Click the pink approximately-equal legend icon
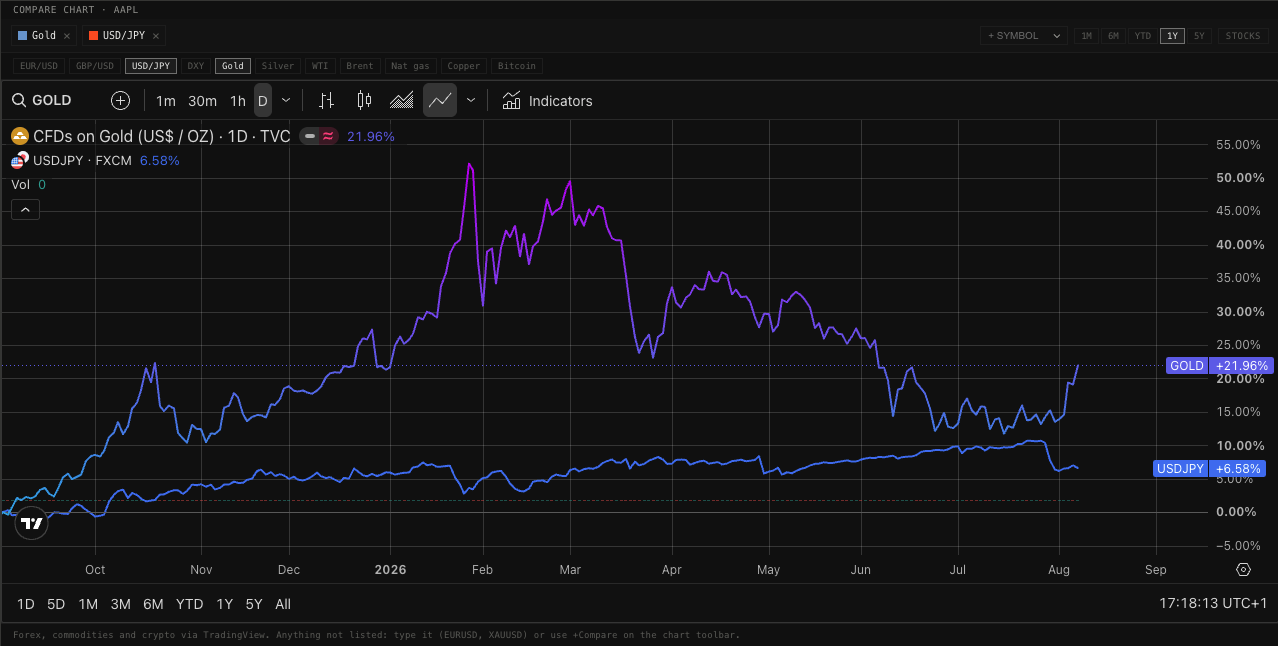The image size is (1278, 646). point(328,136)
